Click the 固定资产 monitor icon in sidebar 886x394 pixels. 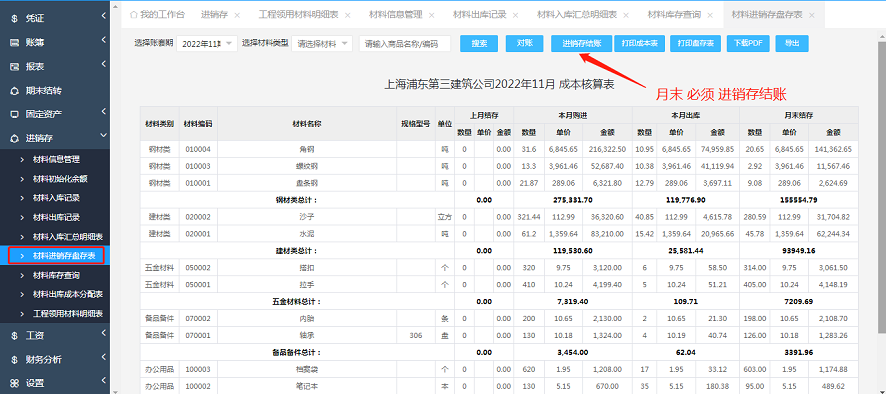coord(15,114)
